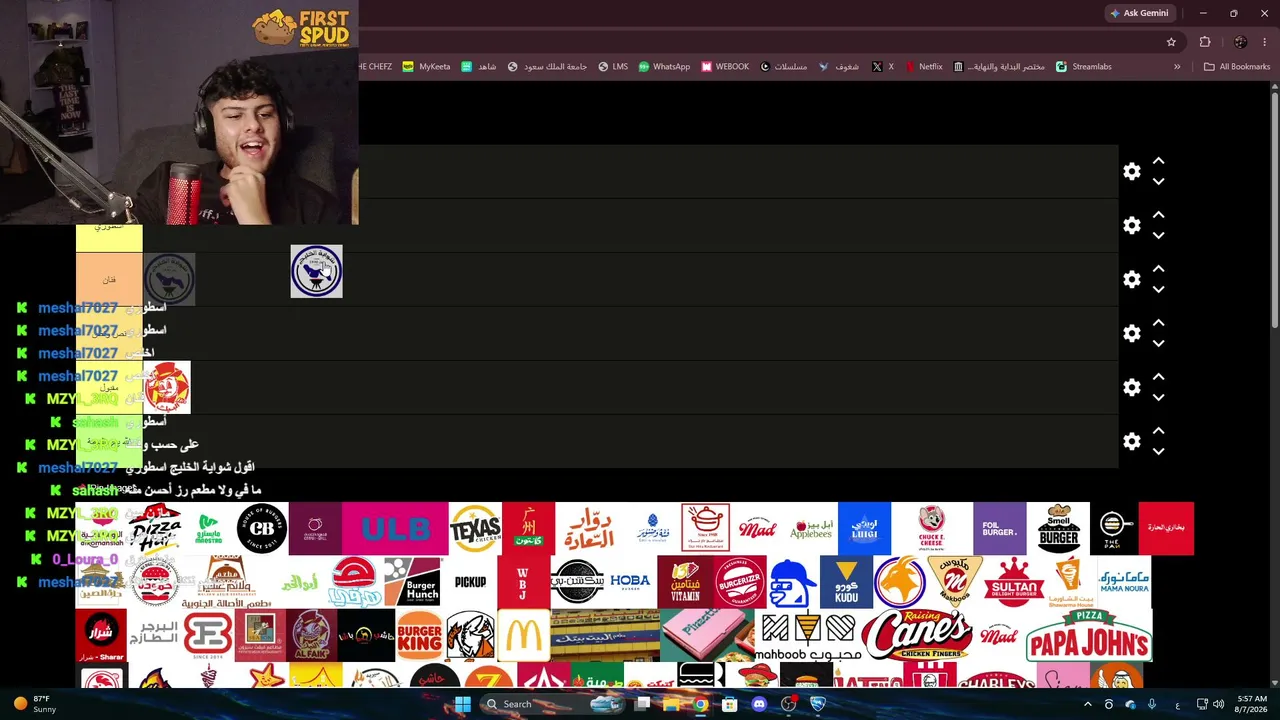This screenshot has height=720, width=1280.
Task: Open the LMS bookmark
Action: coord(613,67)
